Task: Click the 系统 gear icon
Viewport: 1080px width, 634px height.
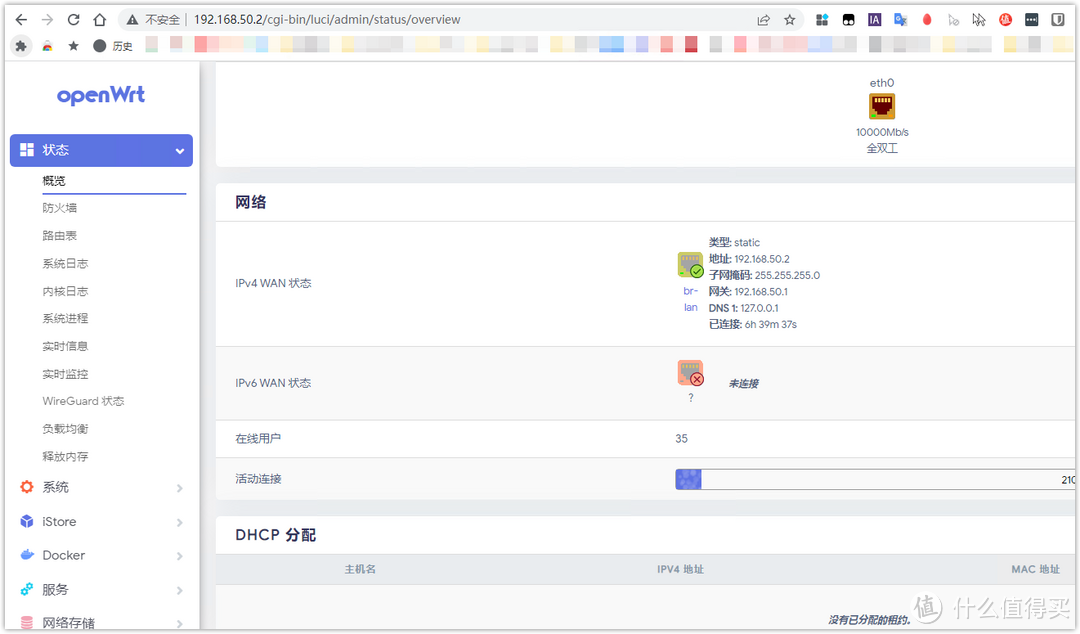Action: point(27,487)
